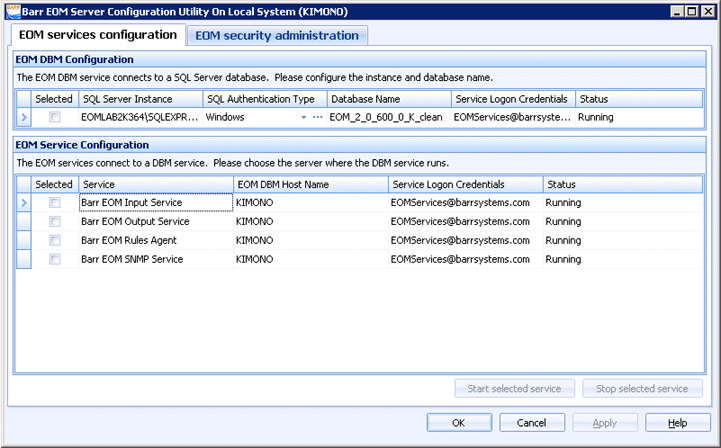
Task: Click the SQL Authentication Type column header
Action: 265,99
